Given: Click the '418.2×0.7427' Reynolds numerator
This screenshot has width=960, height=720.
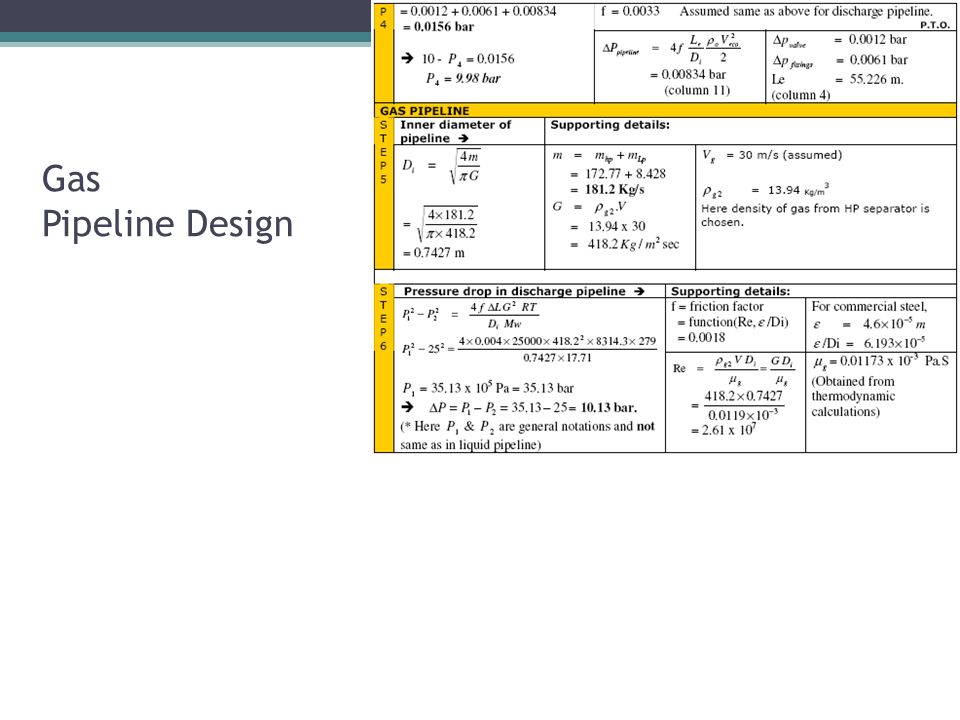Looking at the screenshot, I should (743, 396).
